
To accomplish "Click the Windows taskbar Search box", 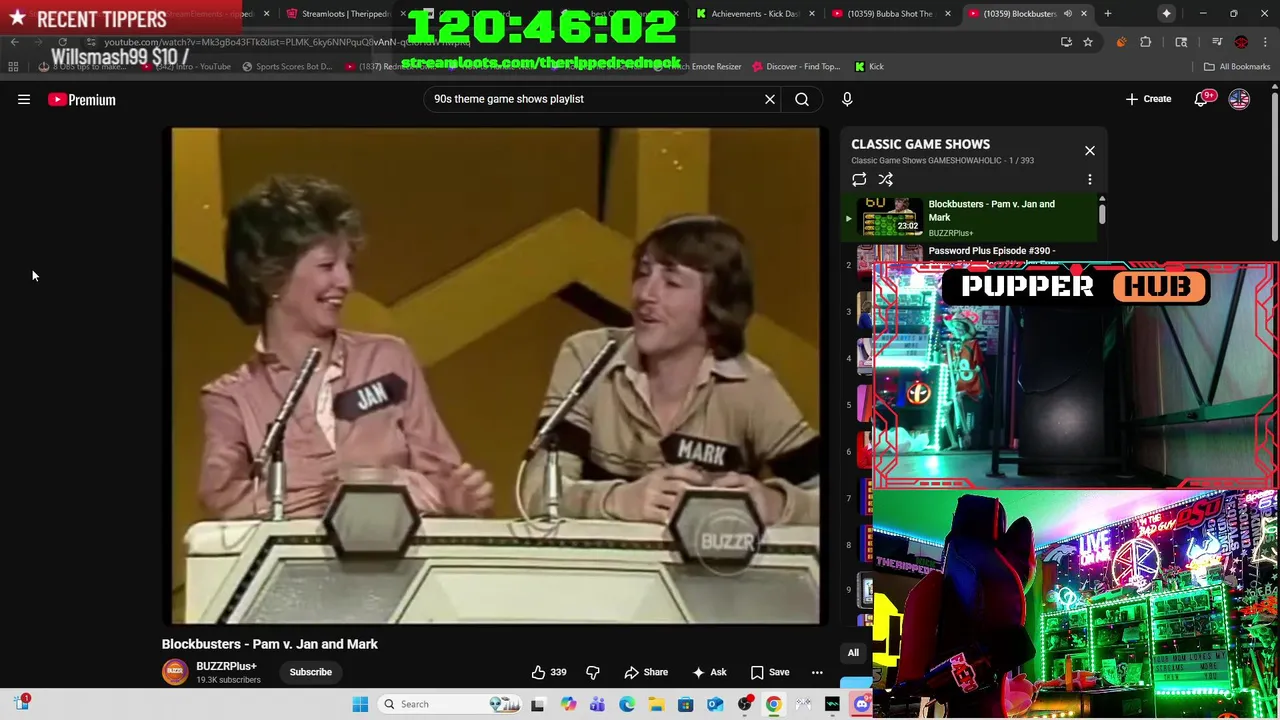I will pyautogui.click(x=450, y=704).
